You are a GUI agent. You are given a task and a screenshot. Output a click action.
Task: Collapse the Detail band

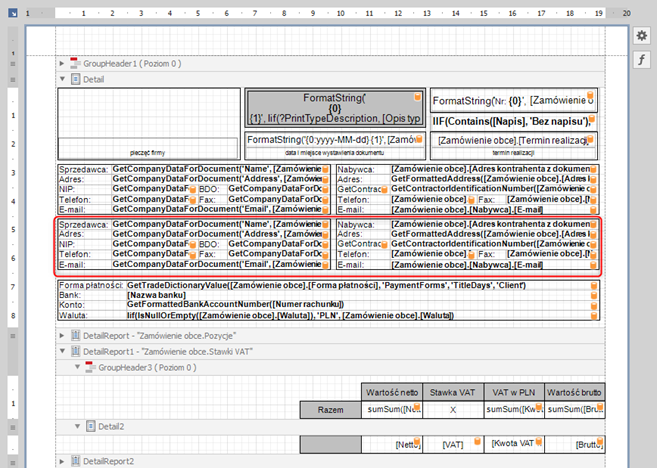(x=62, y=78)
